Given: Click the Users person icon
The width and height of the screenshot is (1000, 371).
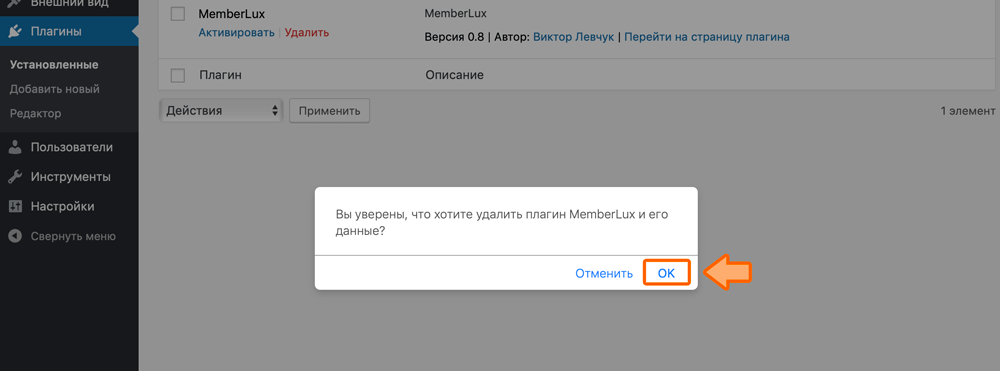Looking at the screenshot, I should click(15, 147).
